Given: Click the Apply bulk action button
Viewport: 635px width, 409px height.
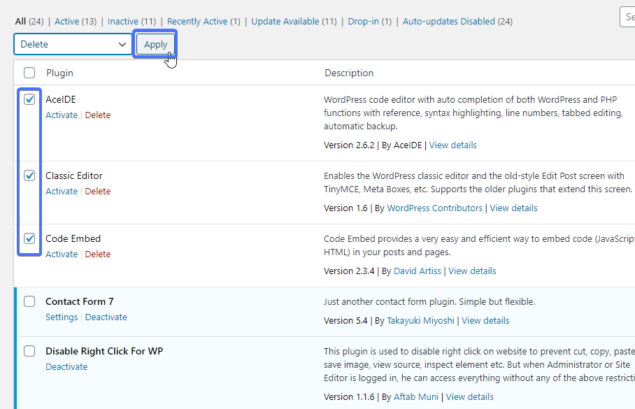Looking at the screenshot, I should 156,44.
